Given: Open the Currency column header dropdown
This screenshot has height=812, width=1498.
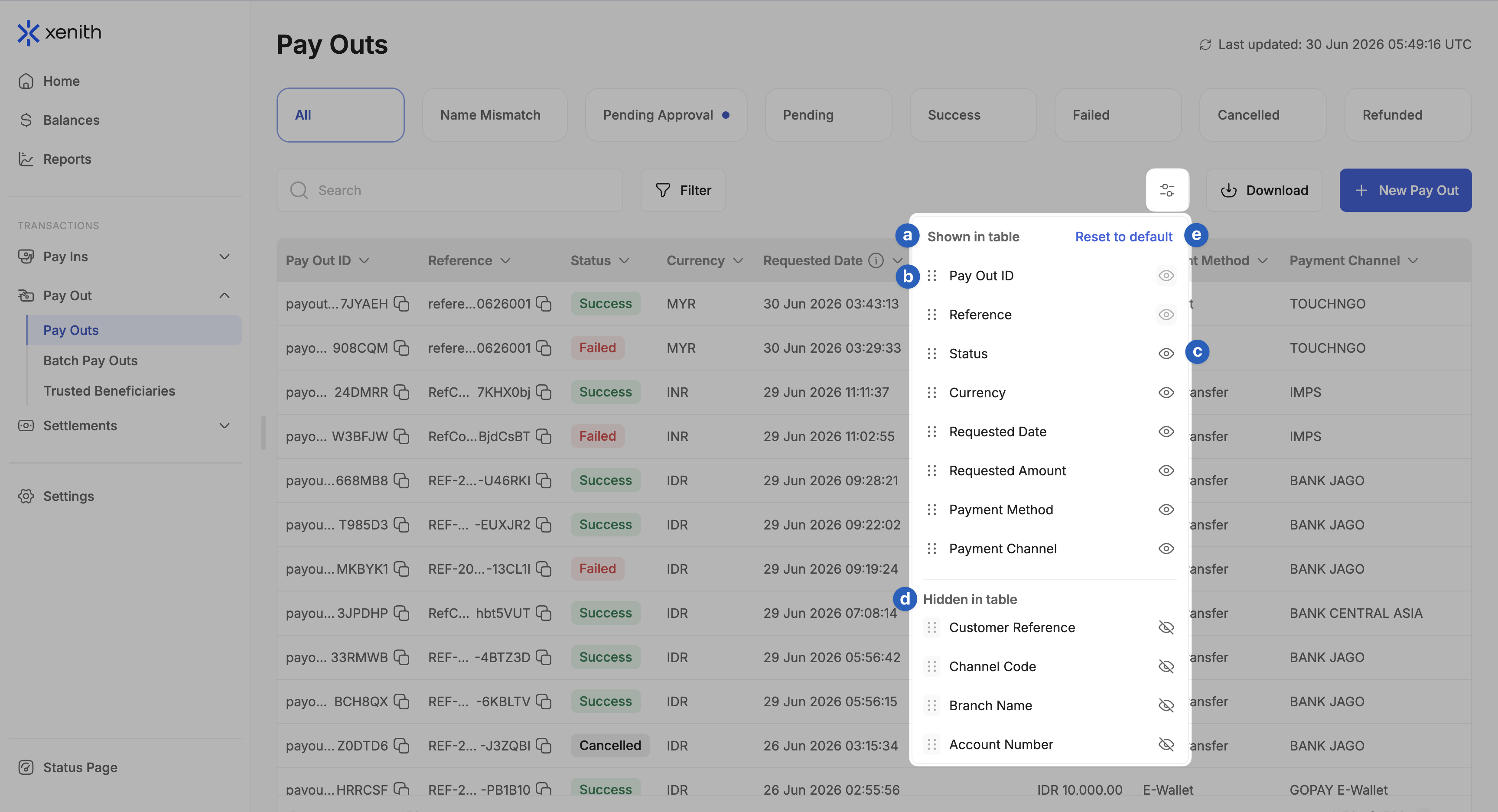Looking at the screenshot, I should (x=738, y=260).
